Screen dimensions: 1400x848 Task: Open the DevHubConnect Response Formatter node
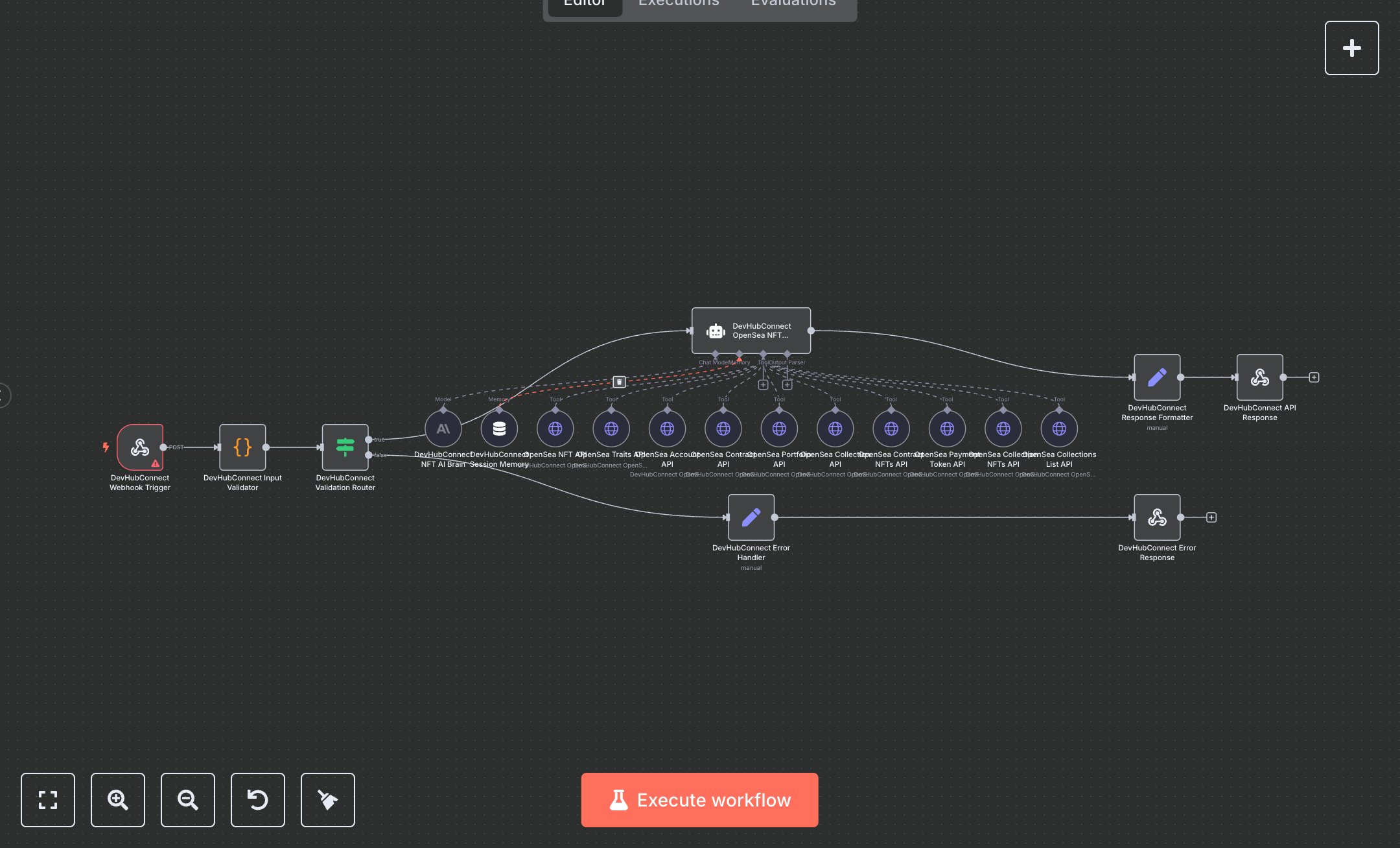(1157, 377)
